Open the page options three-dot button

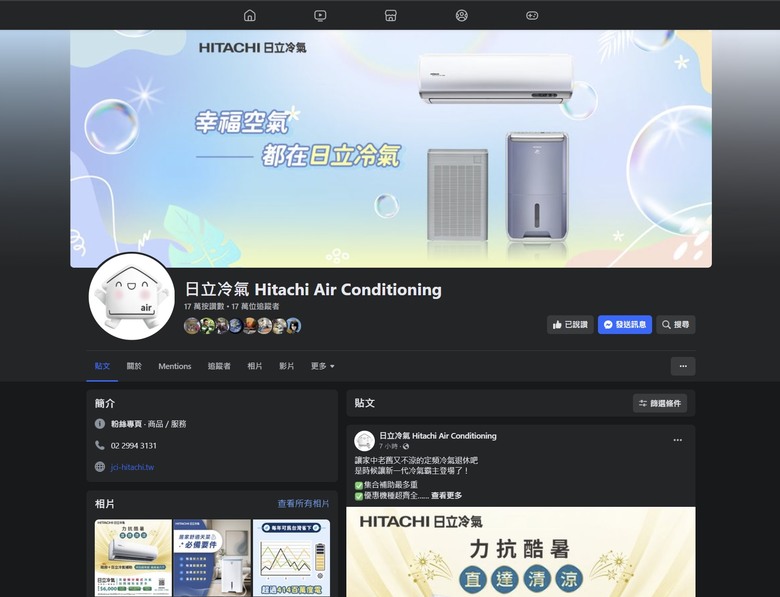coord(683,366)
